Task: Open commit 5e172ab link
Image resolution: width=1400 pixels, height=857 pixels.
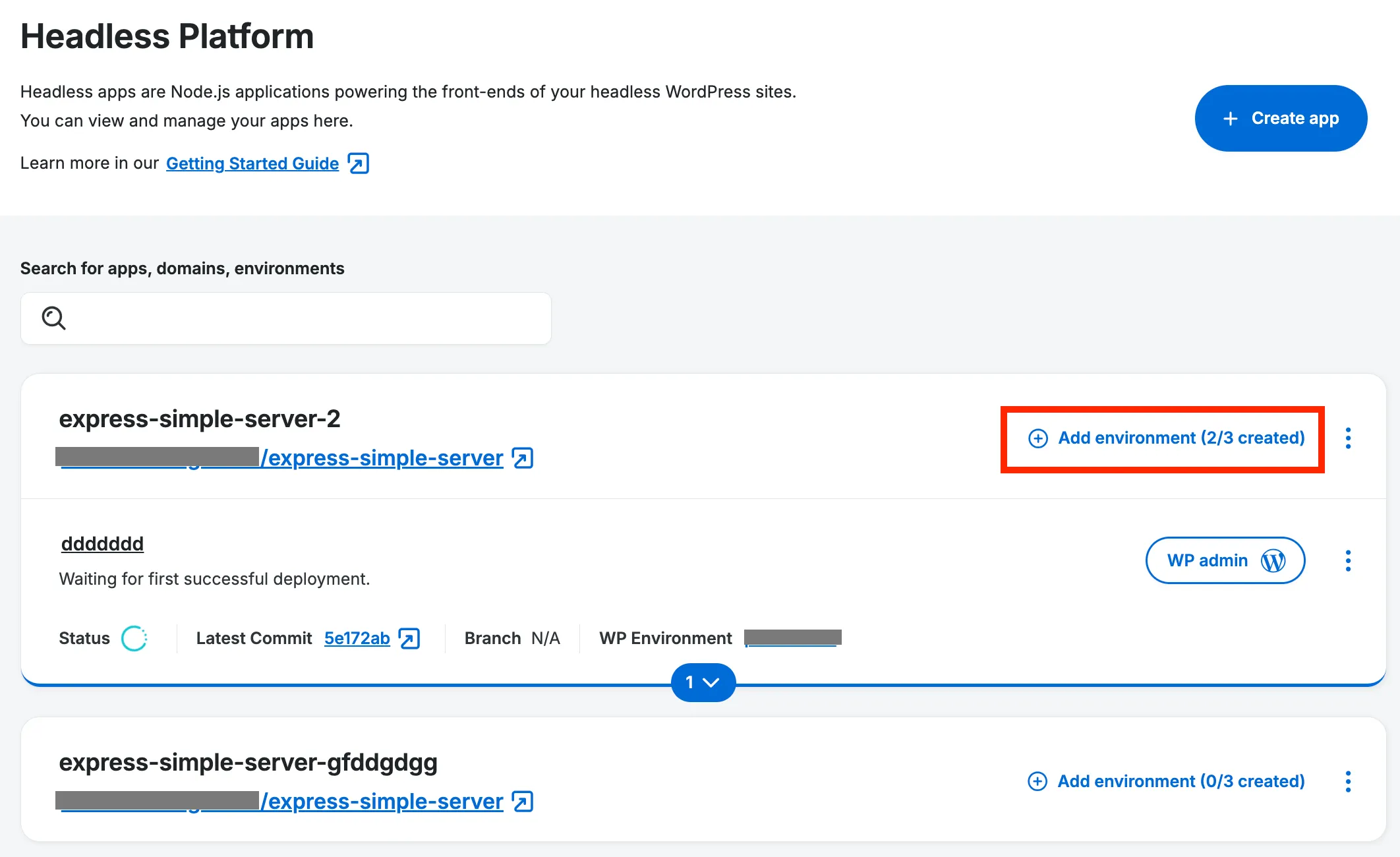Action: [357, 638]
